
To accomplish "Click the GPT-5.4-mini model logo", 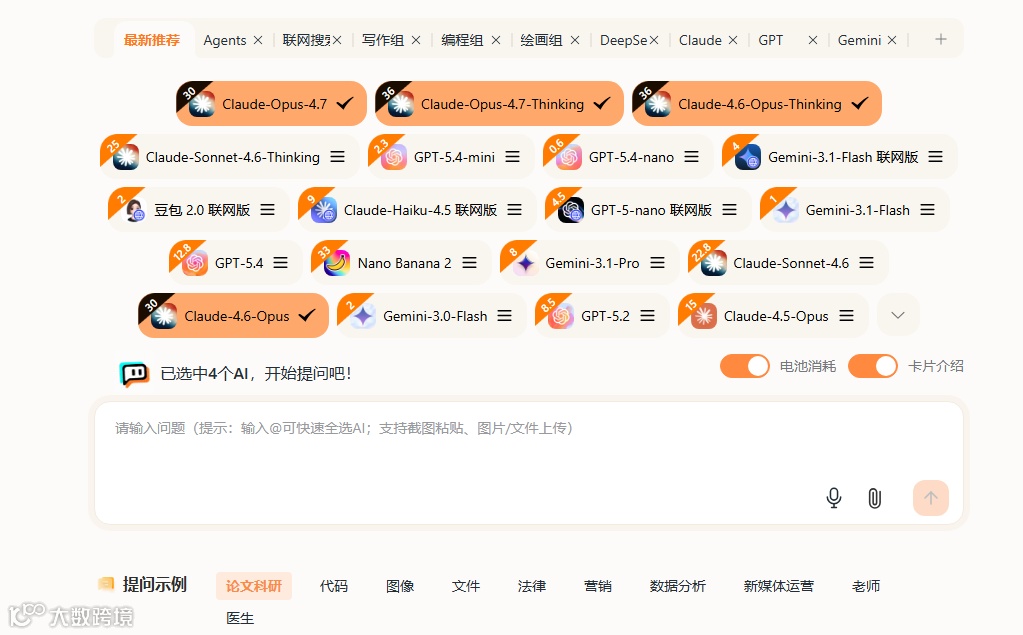I will point(394,157).
